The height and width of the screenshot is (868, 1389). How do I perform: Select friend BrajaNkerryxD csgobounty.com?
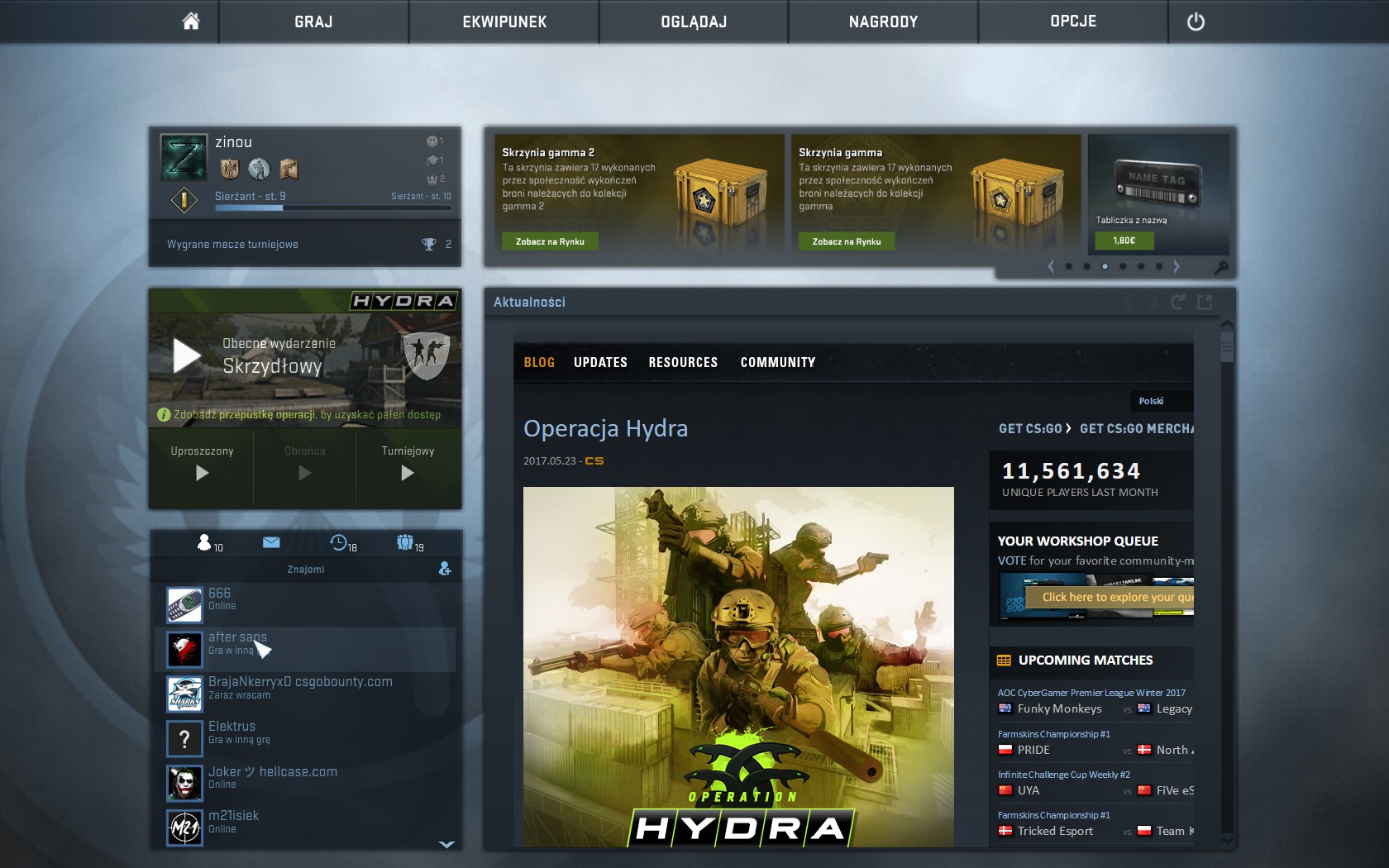(305, 694)
